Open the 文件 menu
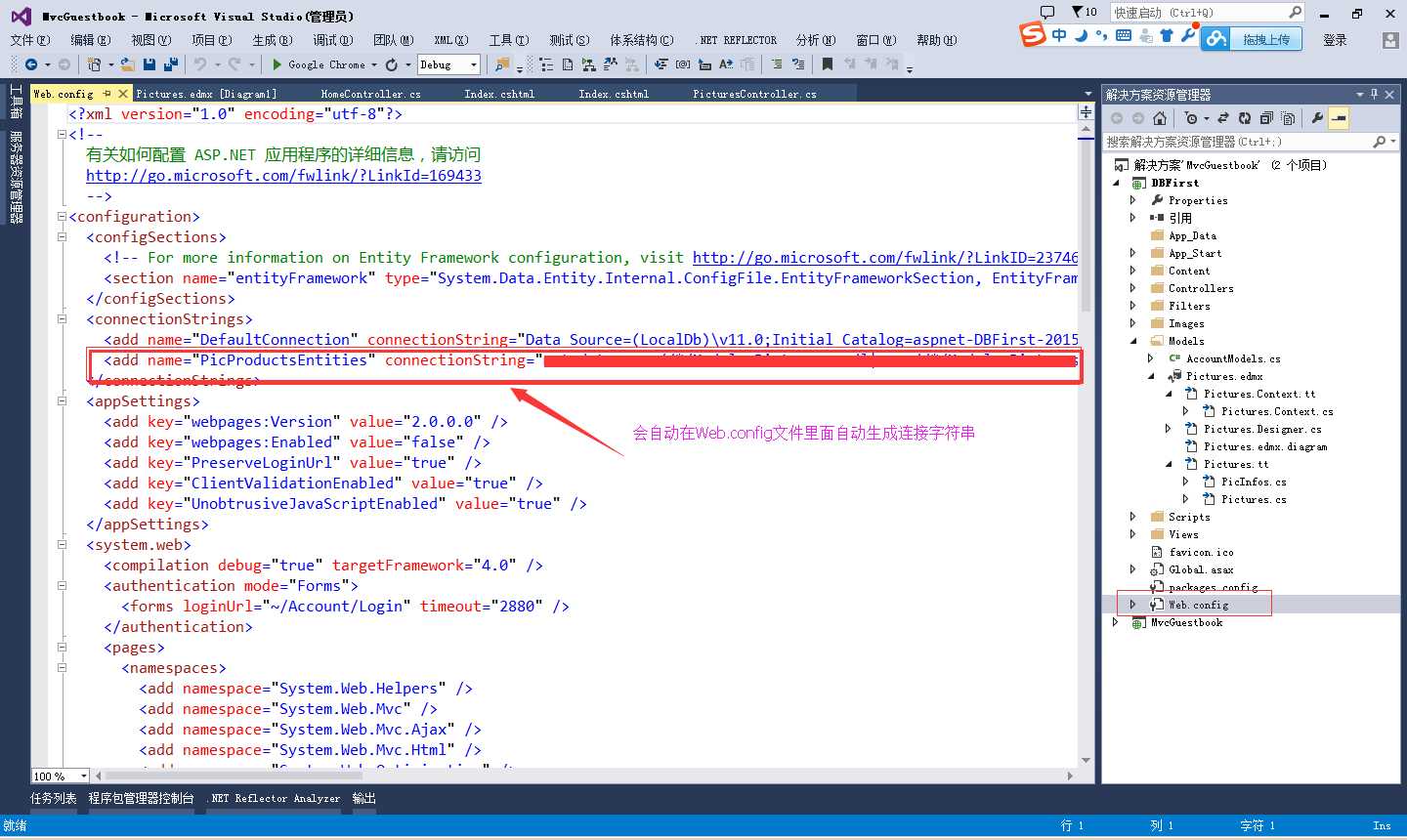Screen dimensions: 1407x840 (x=29, y=40)
